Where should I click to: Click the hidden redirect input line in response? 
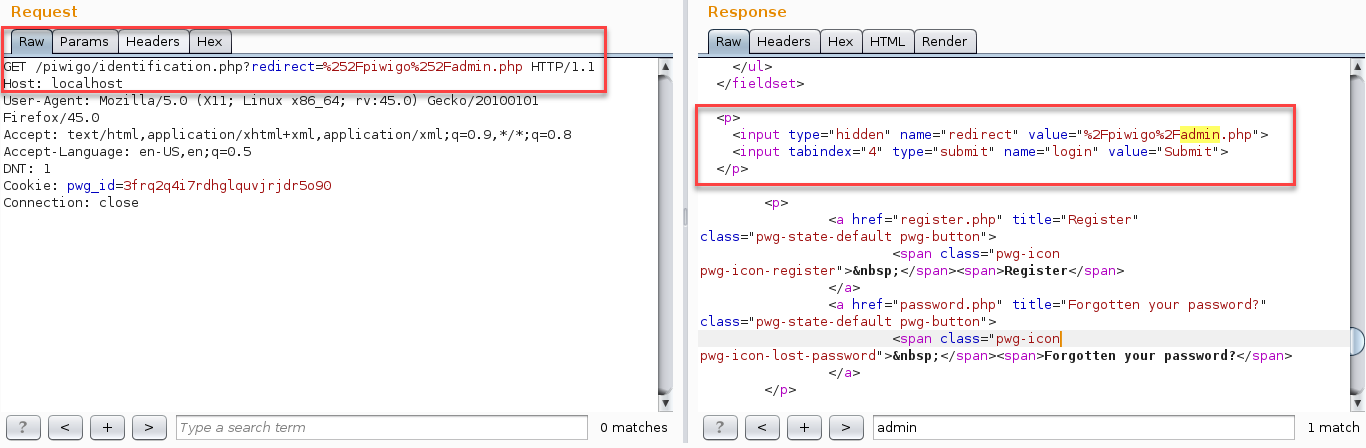tap(1000, 134)
